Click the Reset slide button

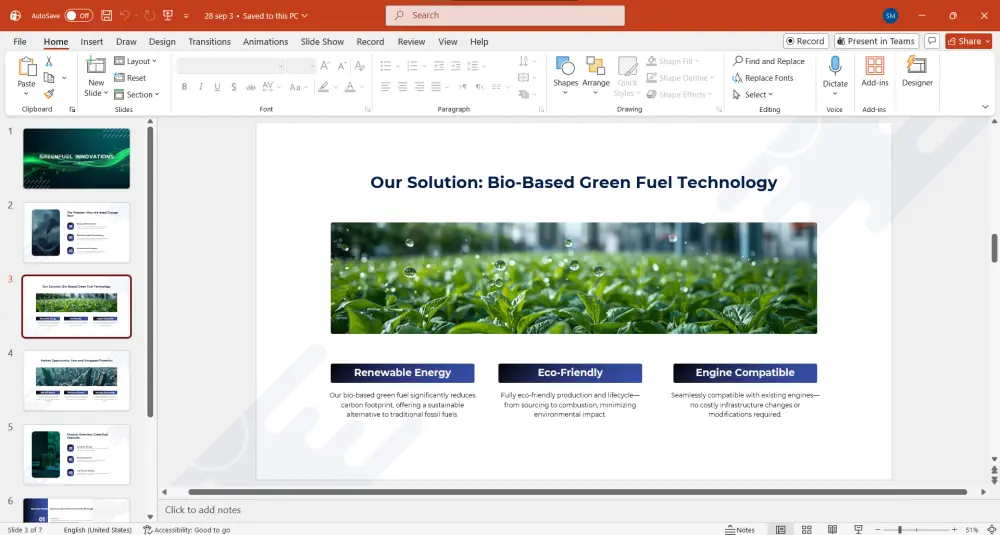click(130, 78)
